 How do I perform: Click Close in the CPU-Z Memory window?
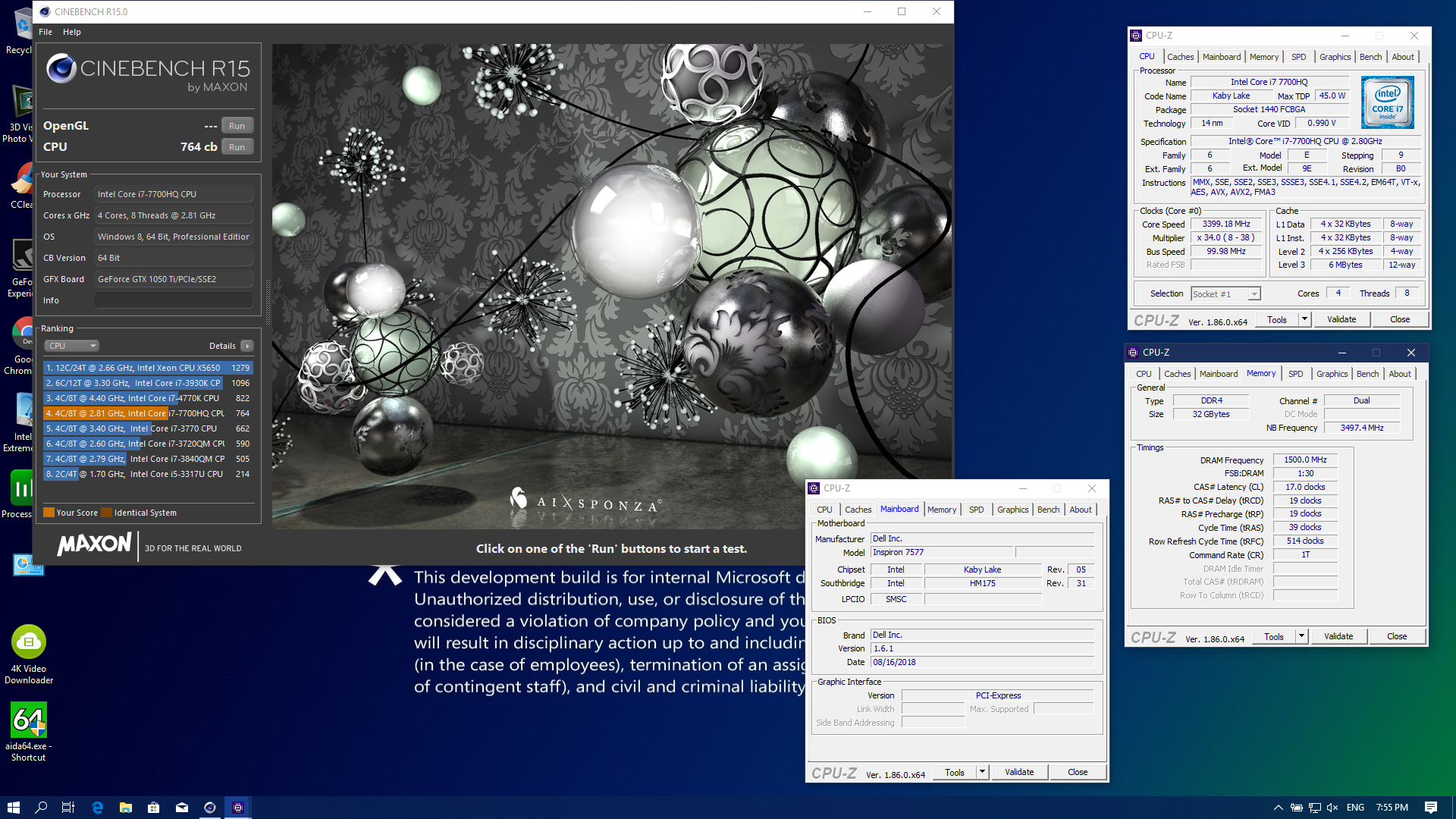tap(1397, 637)
